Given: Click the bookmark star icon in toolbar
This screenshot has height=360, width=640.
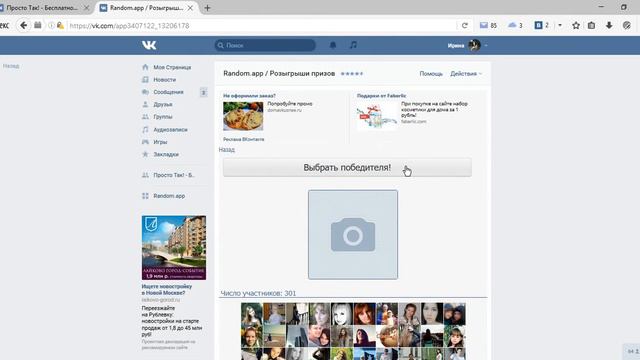Looking at the screenshot, I should tap(576, 25).
